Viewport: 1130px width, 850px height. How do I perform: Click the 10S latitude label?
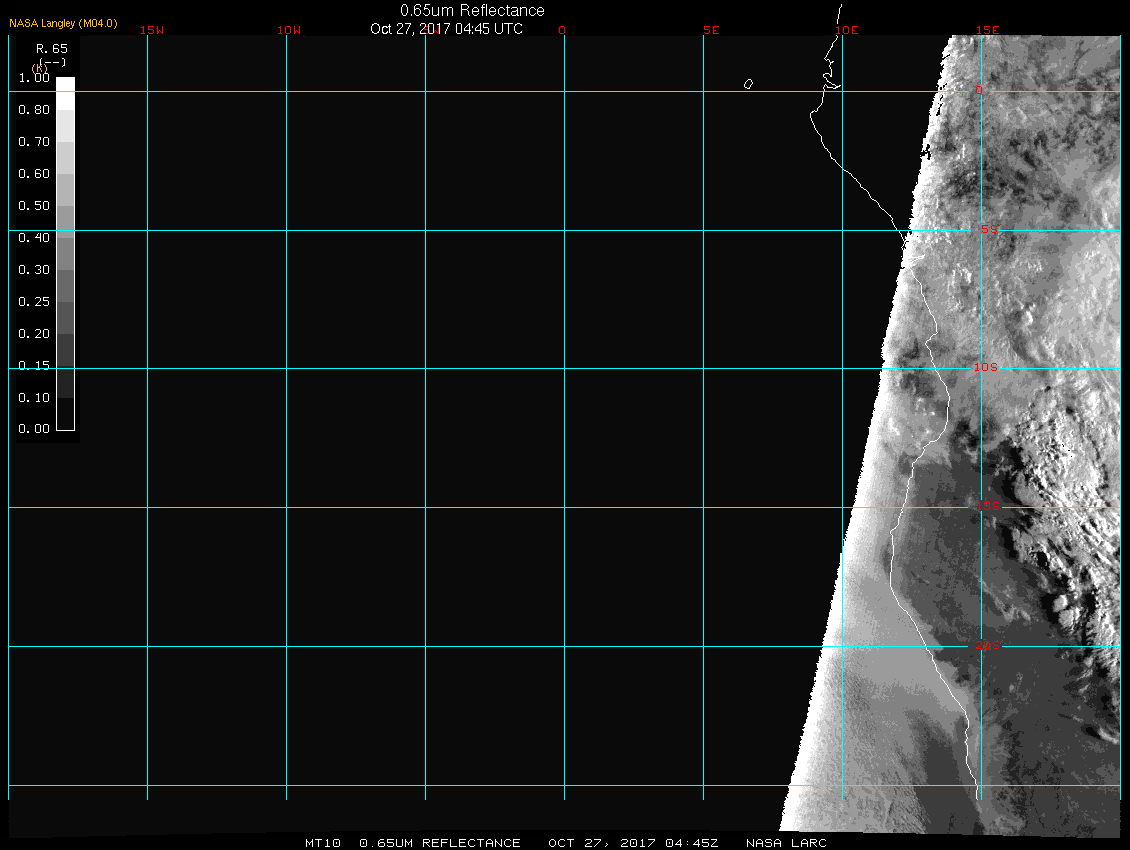pos(986,368)
